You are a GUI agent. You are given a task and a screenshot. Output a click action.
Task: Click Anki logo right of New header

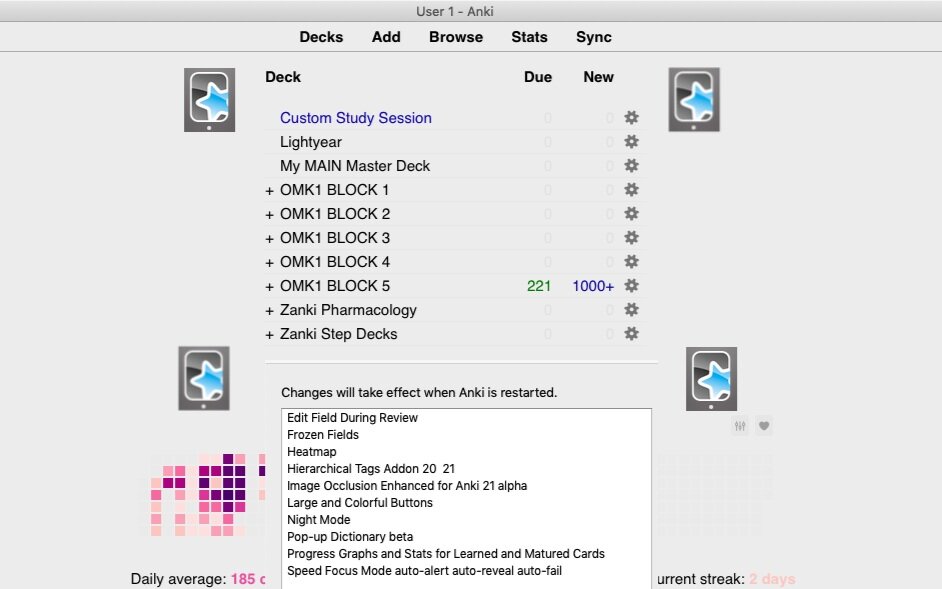[x=694, y=100]
